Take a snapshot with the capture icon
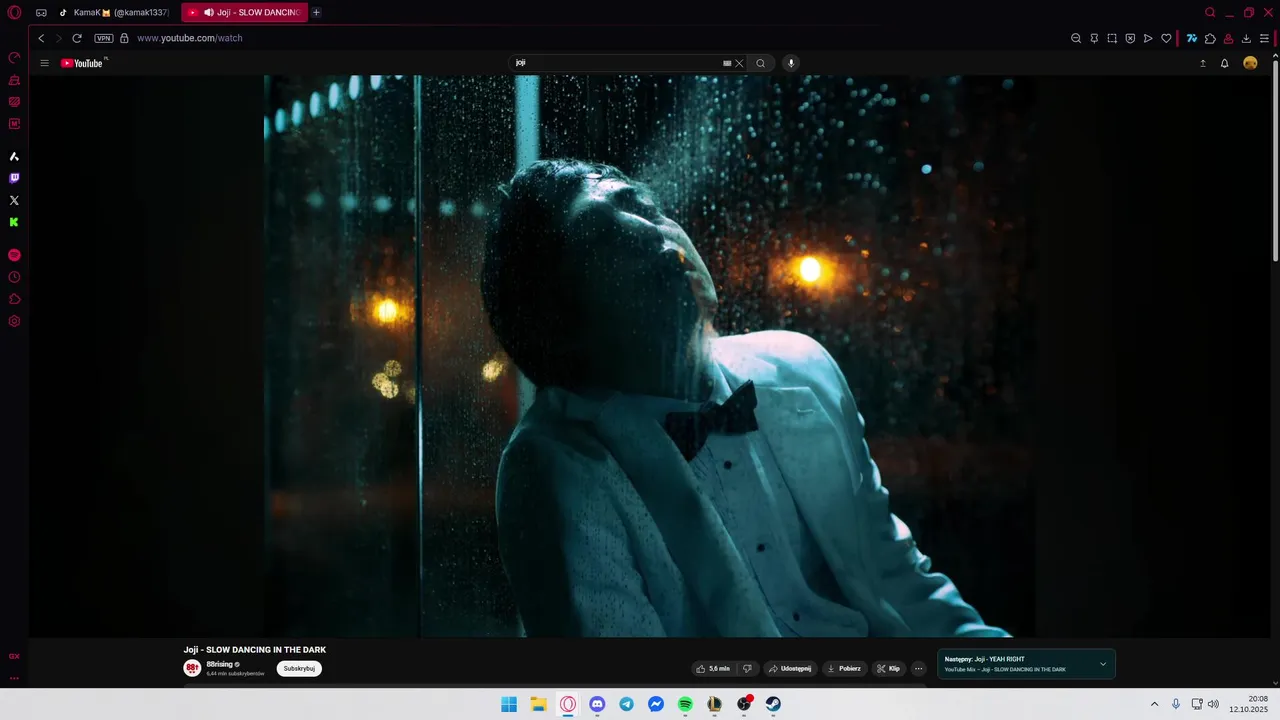This screenshot has width=1280, height=720. [1112, 38]
